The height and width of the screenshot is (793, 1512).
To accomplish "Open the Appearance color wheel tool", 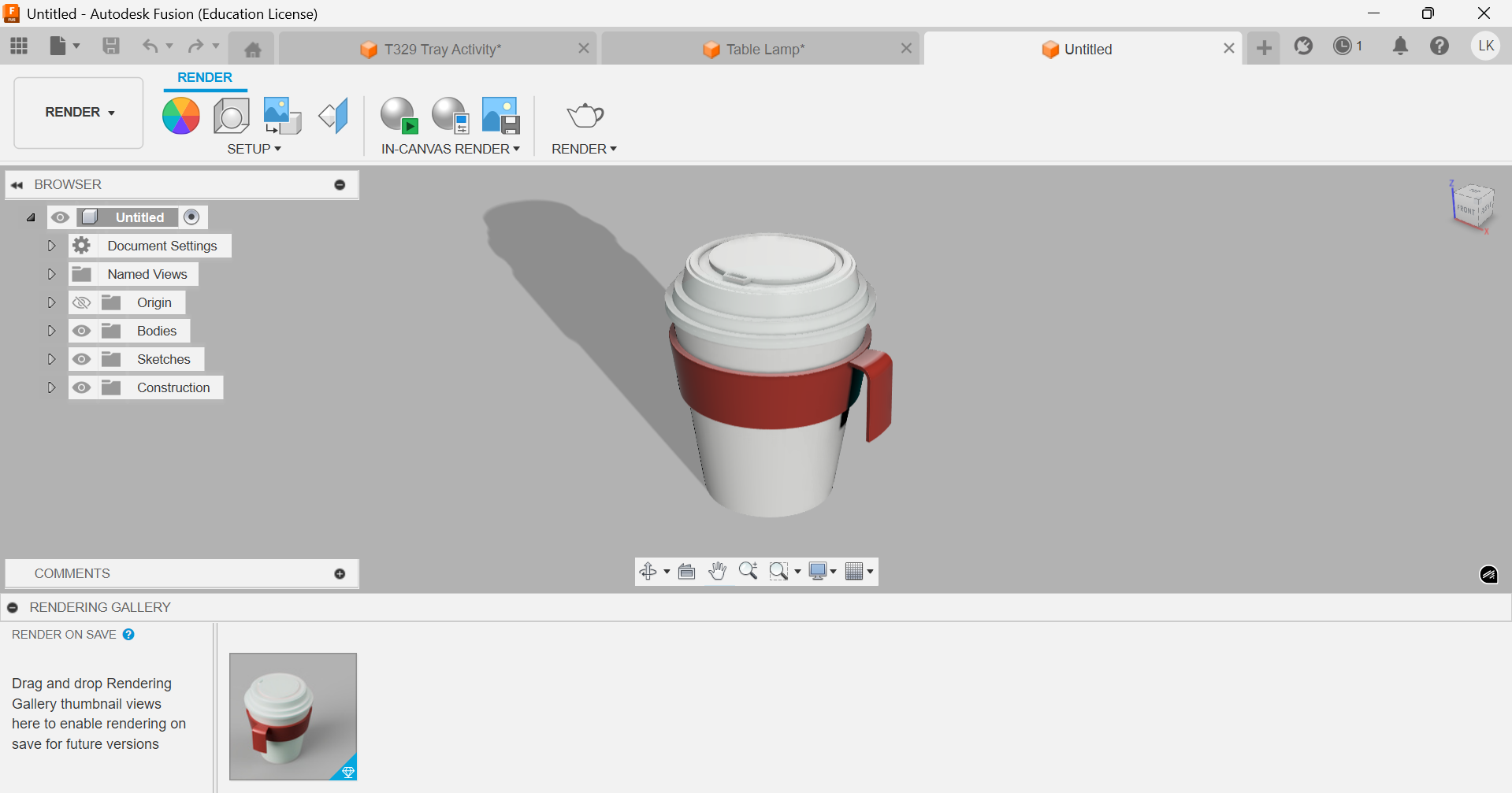I will [x=180, y=117].
